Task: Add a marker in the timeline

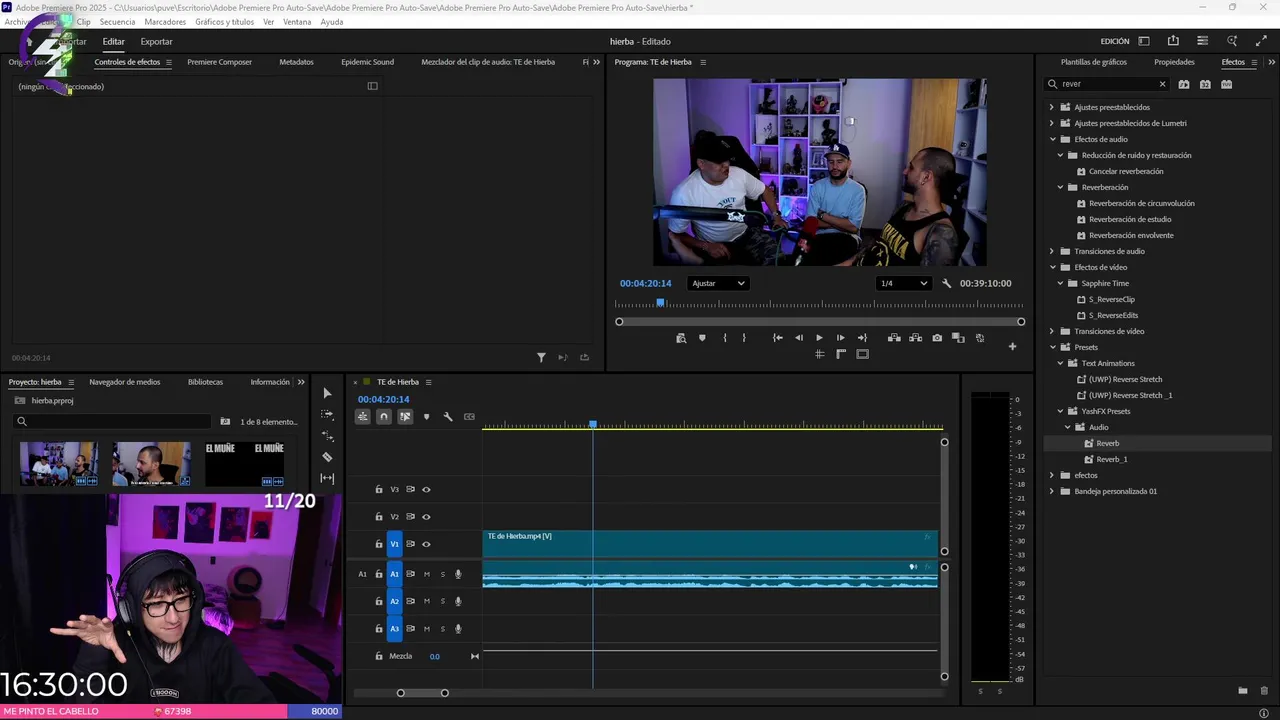Action: tap(427, 417)
